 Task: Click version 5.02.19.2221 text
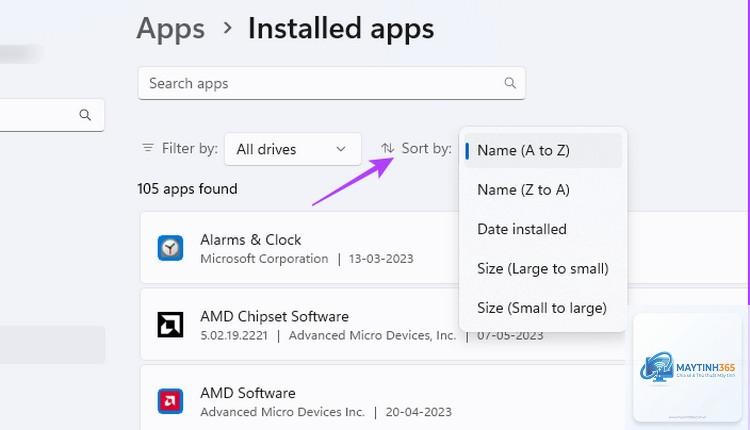(x=234, y=335)
